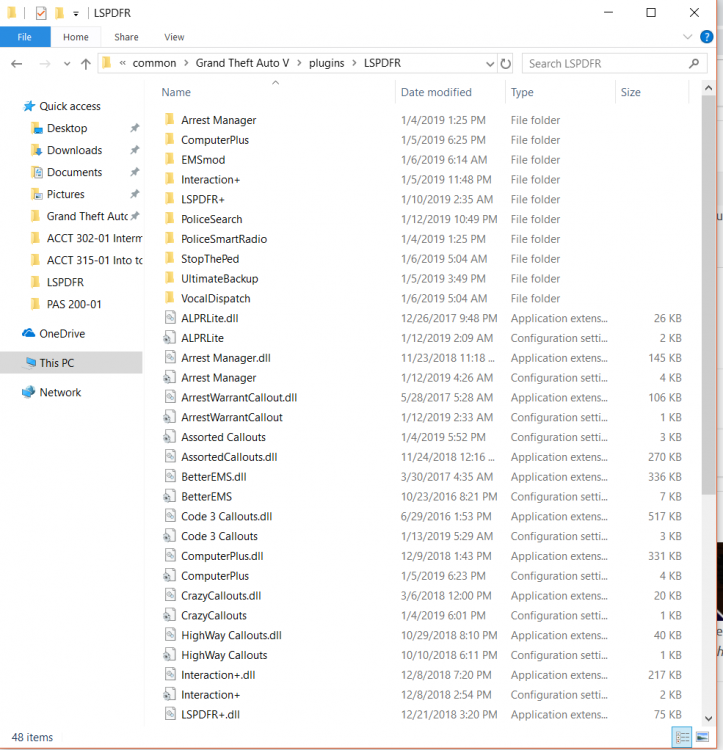Select Network in the navigation pane
This screenshot has height=750, width=723.
click(60, 392)
